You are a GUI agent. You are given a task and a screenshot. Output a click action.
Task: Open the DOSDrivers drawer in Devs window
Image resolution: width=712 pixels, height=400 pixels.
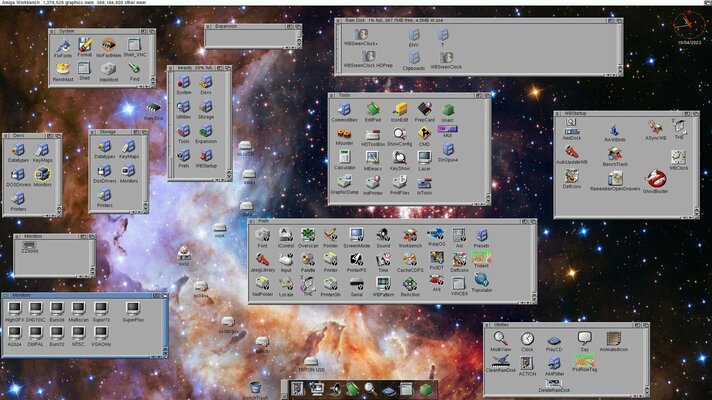coord(17,175)
